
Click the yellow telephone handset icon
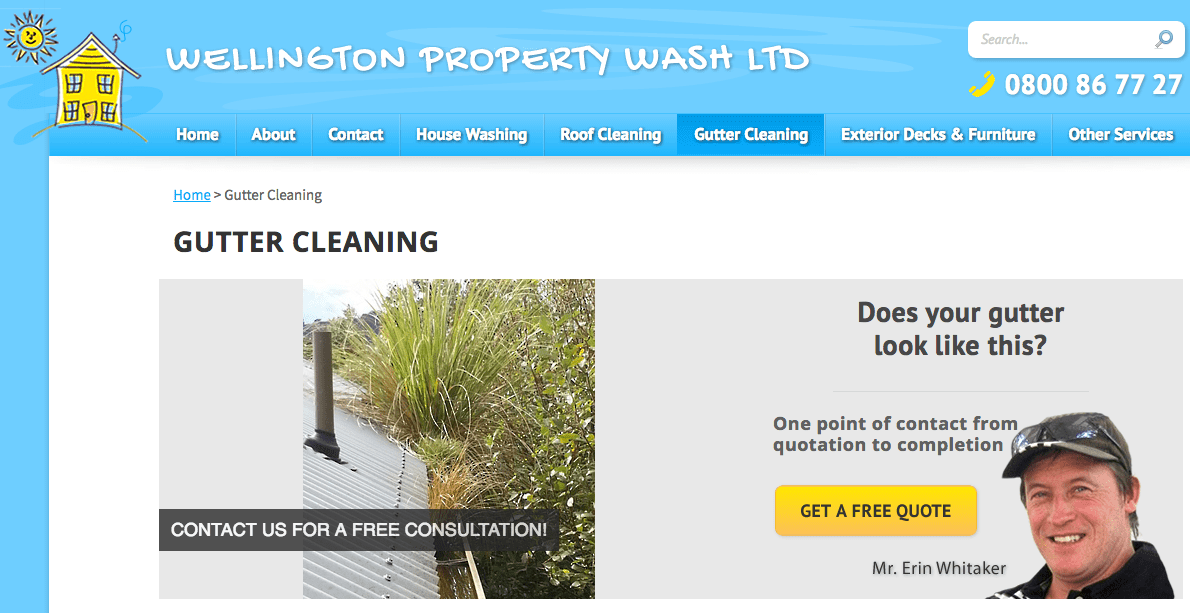click(981, 84)
